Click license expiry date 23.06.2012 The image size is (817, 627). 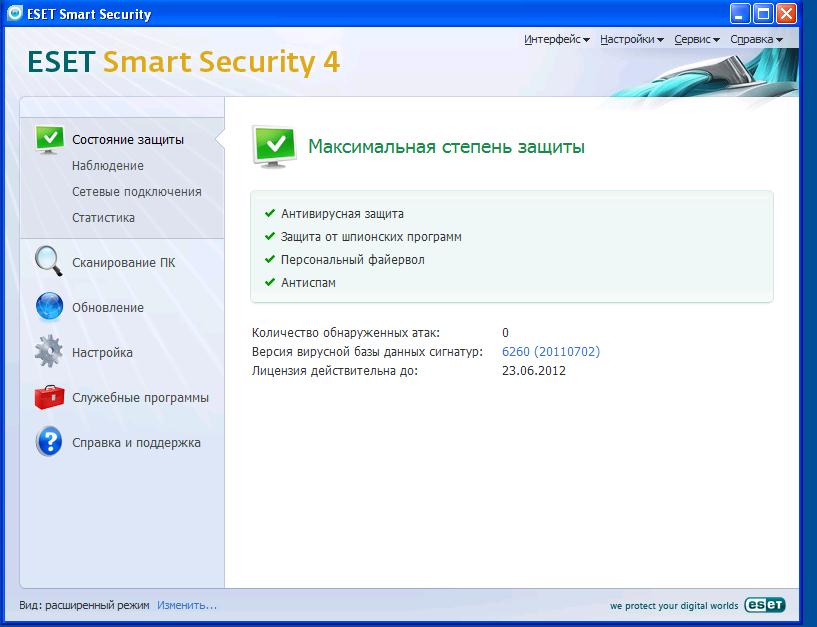pos(534,371)
